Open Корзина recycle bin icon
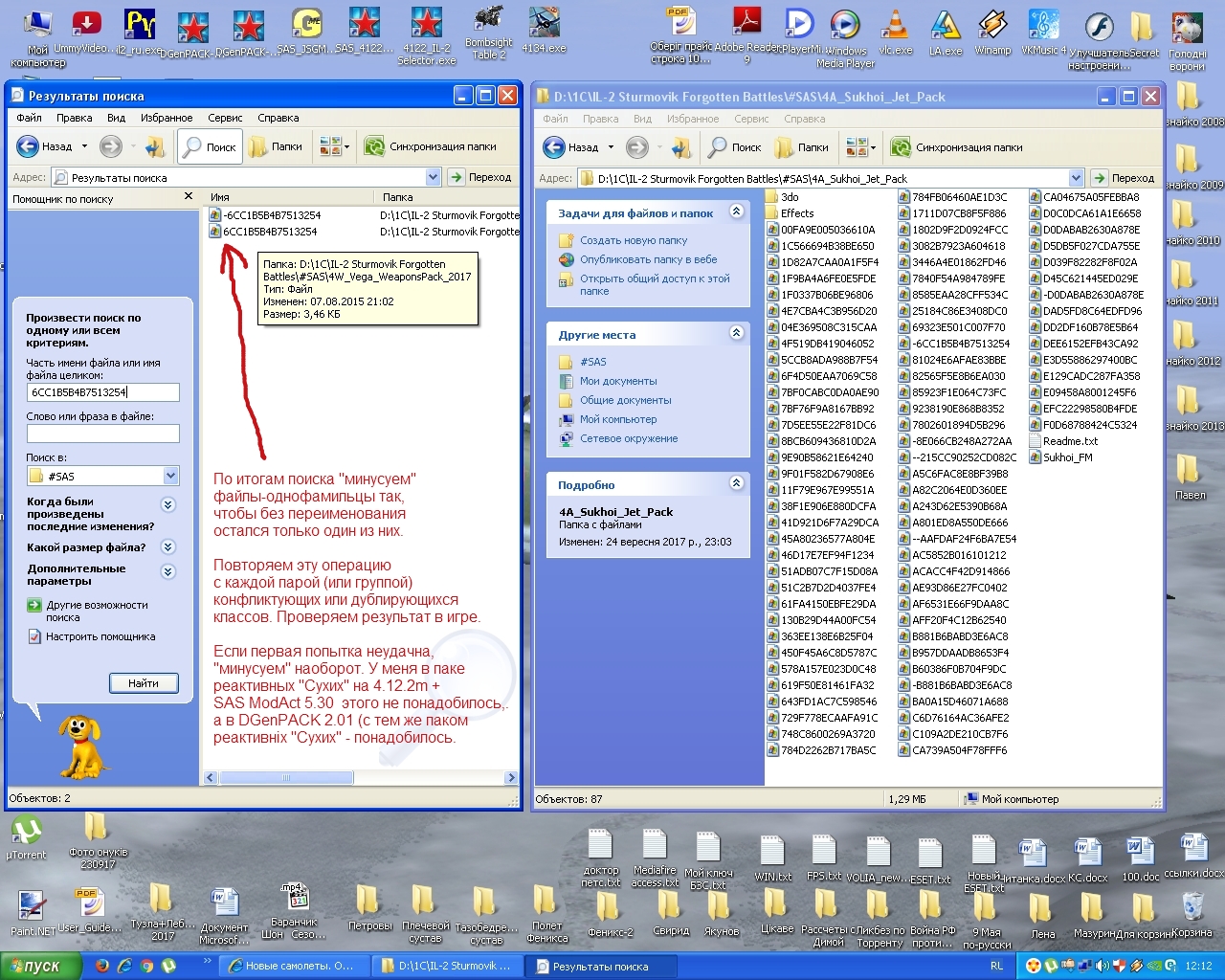 tap(1192, 914)
